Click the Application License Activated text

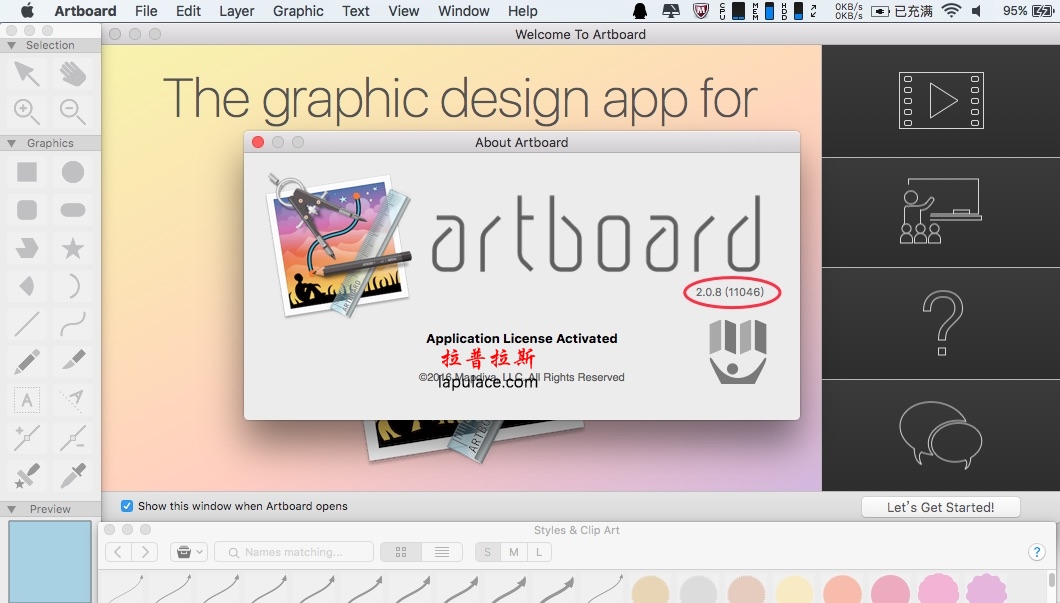pyautogui.click(x=522, y=339)
